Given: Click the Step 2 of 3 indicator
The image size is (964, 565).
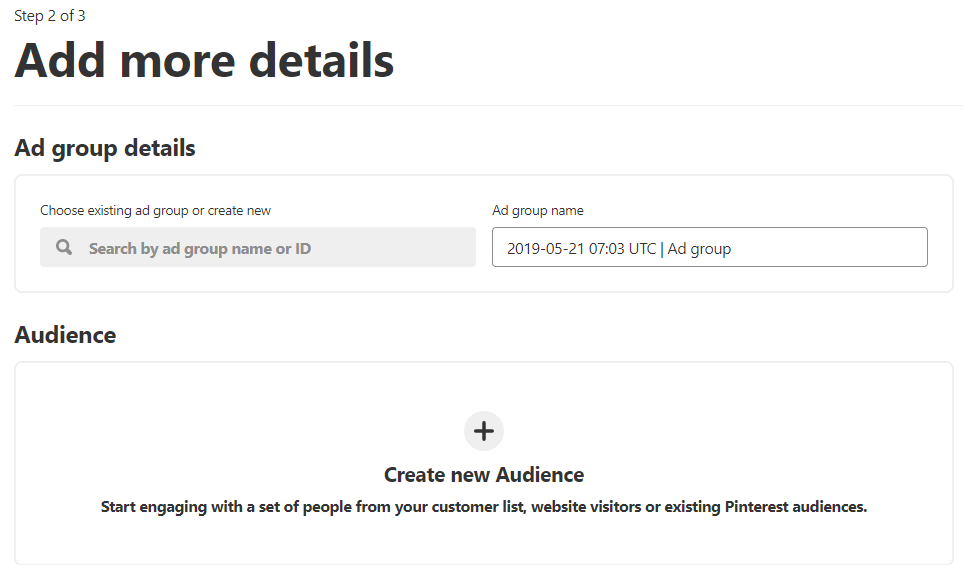Looking at the screenshot, I should [x=50, y=16].
